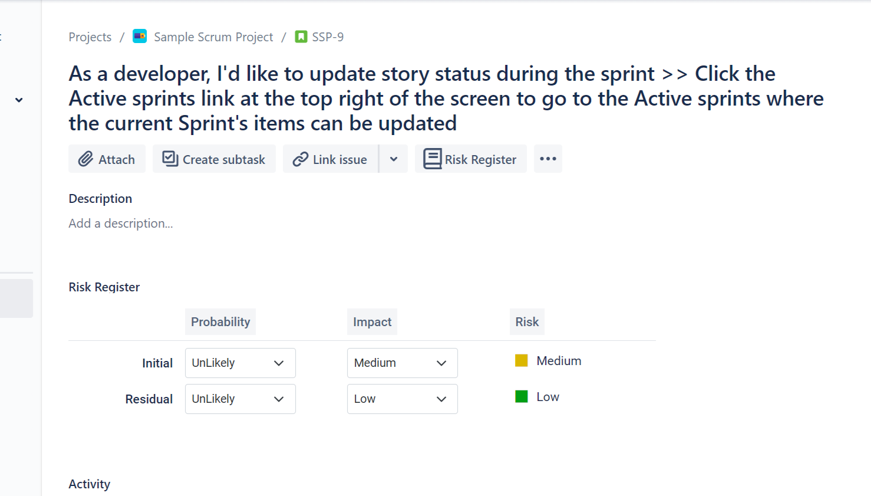
Task: Click the SSP-9 issue key link
Action: click(328, 37)
